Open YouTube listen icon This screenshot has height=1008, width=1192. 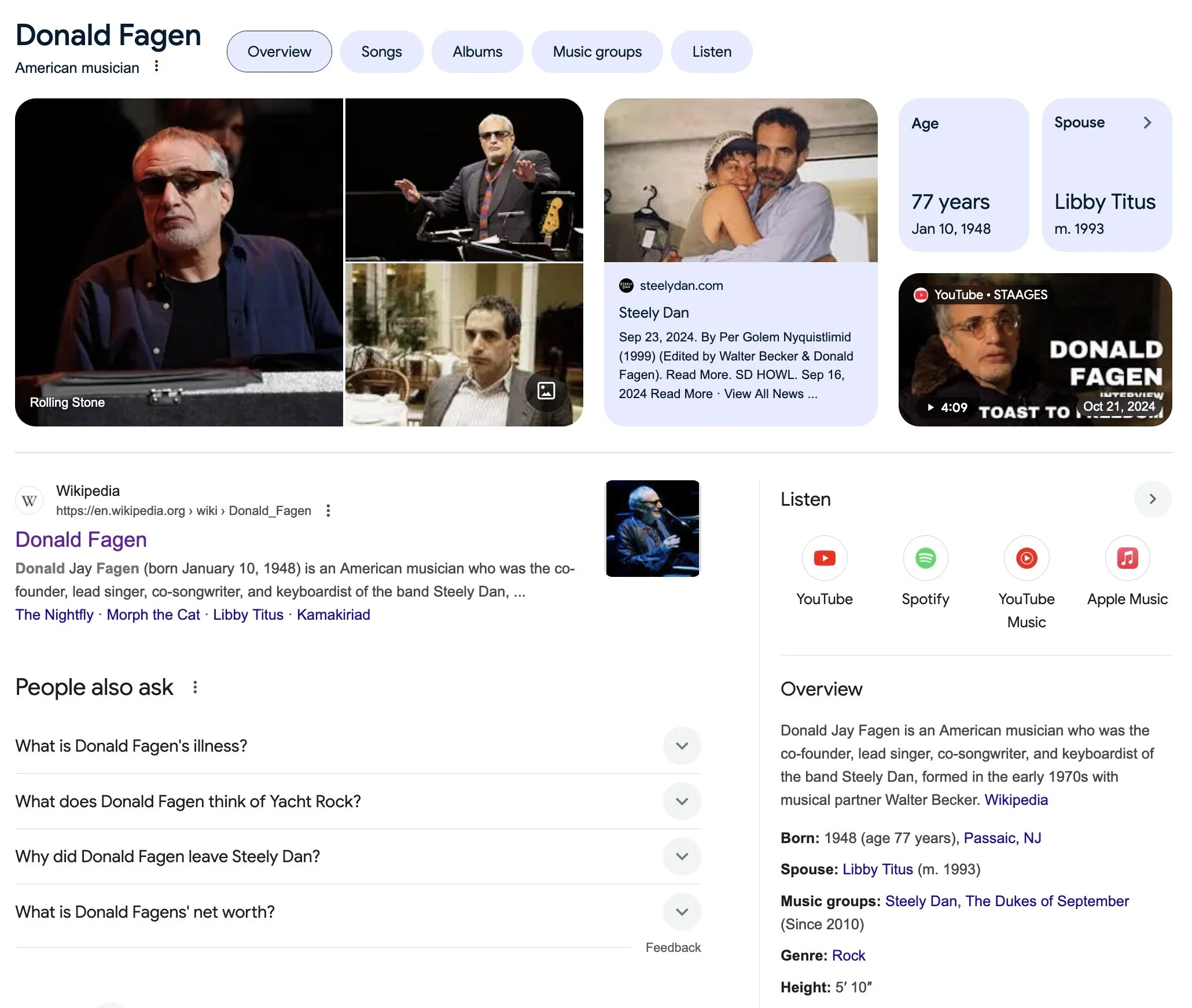(x=824, y=558)
